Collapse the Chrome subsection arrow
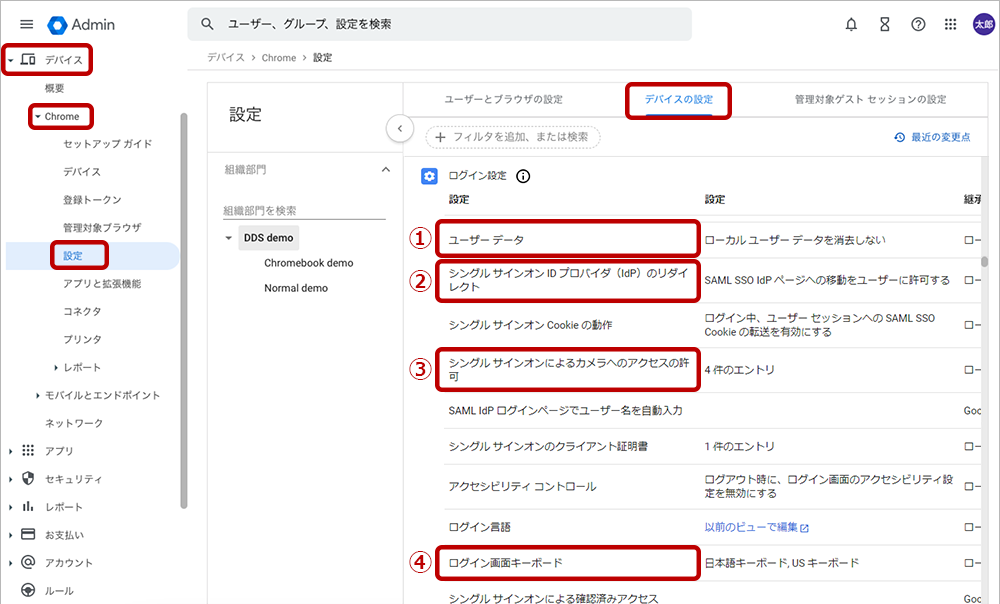This screenshot has height=604, width=1000. coord(37,117)
